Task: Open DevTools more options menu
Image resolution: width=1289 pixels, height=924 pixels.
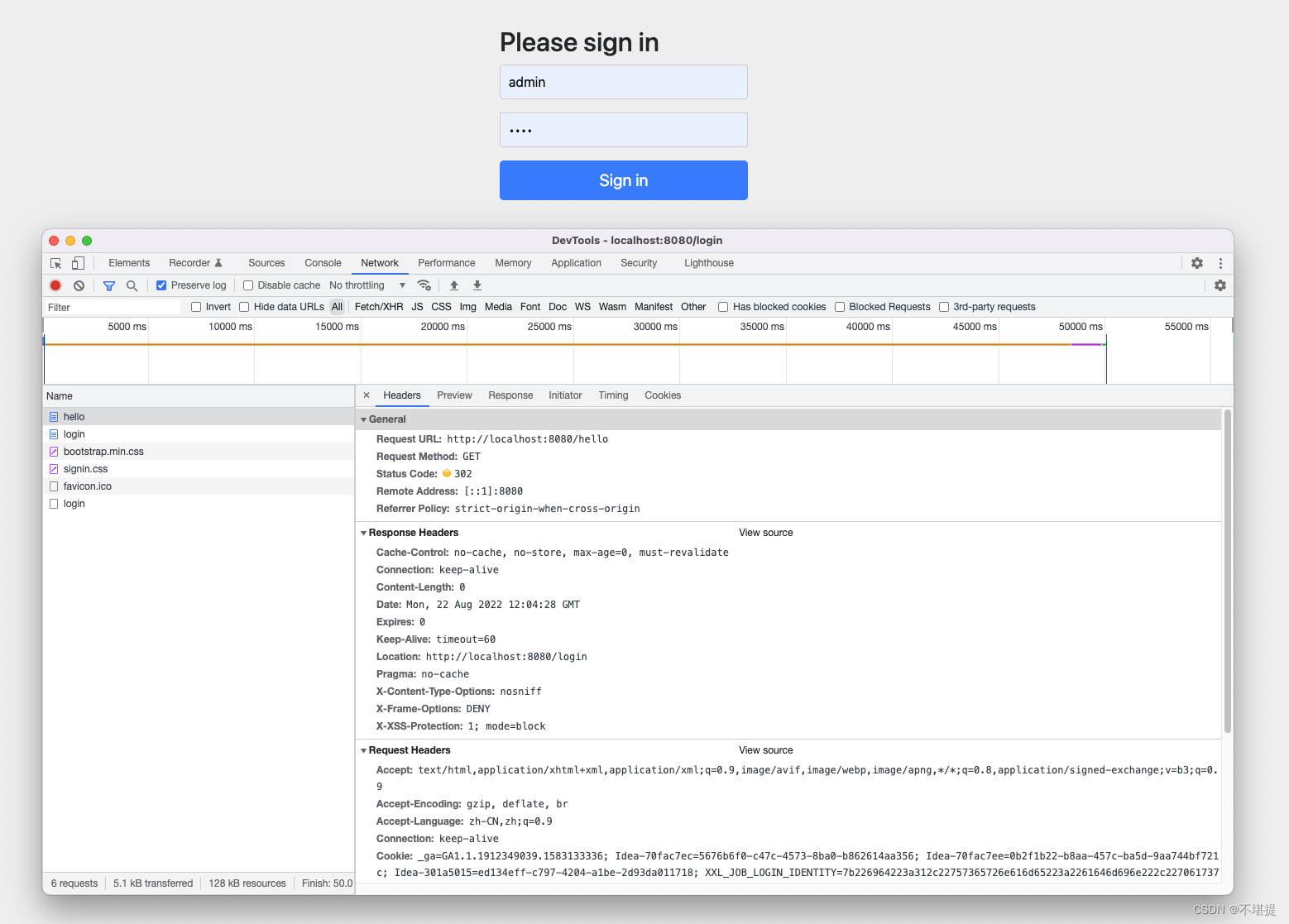Action: point(1220,263)
